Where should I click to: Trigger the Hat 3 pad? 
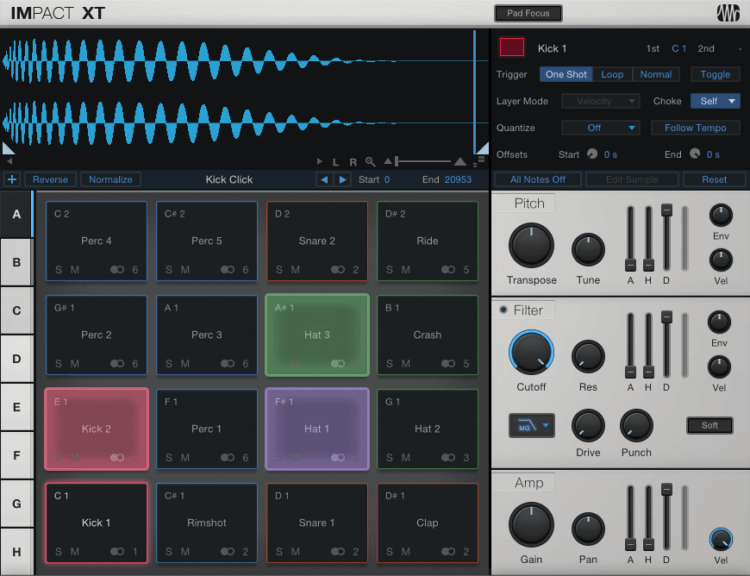click(x=317, y=335)
